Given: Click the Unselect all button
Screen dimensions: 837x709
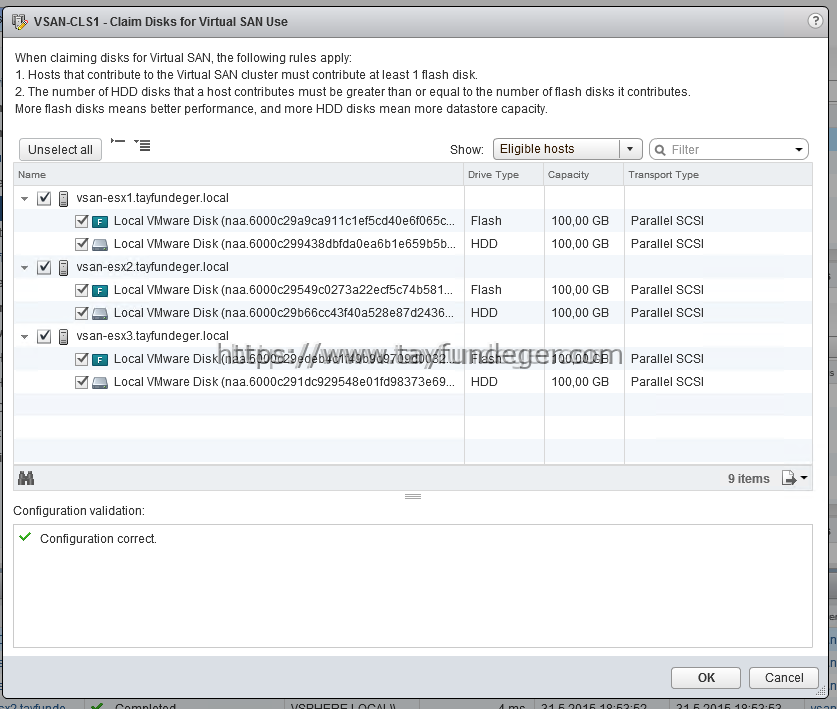Looking at the screenshot, I should 60,149.
